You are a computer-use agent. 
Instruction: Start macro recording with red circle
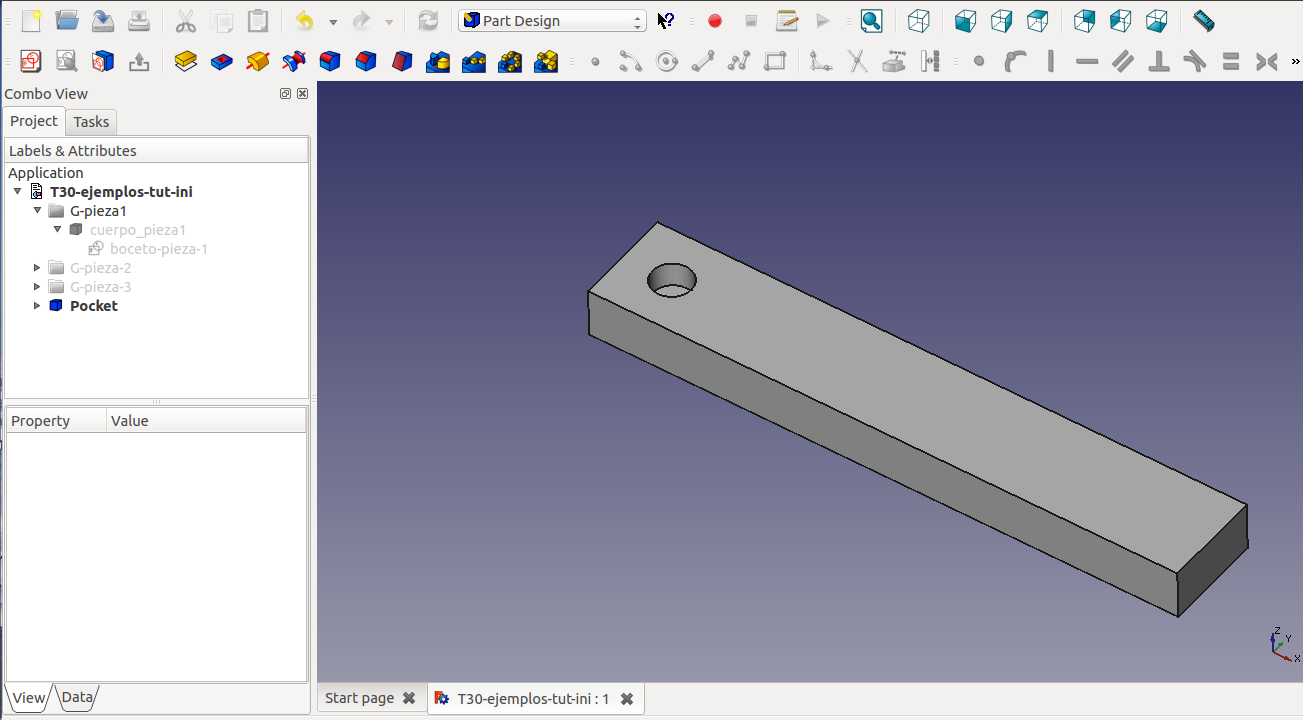(x=715, y=21)
